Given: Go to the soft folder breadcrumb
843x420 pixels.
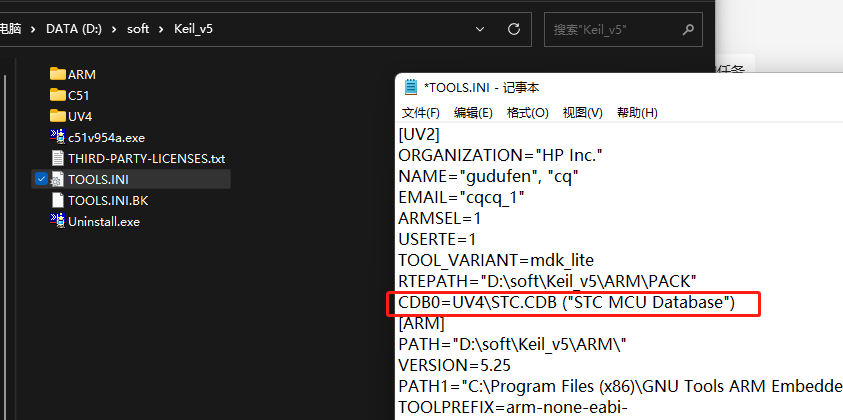Looking at the screenshot, I should click(x=138, y=29).
